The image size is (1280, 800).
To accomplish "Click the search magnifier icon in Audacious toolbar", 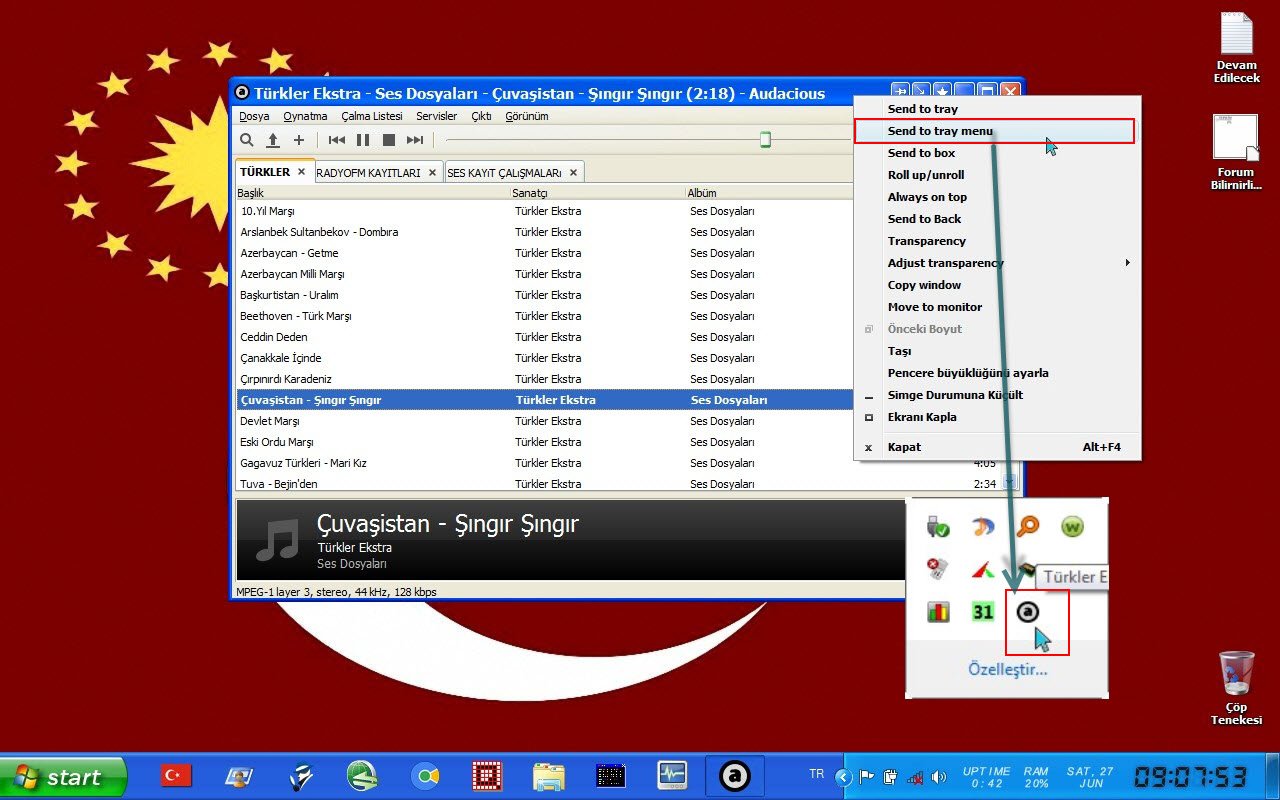I will [247, 140].
